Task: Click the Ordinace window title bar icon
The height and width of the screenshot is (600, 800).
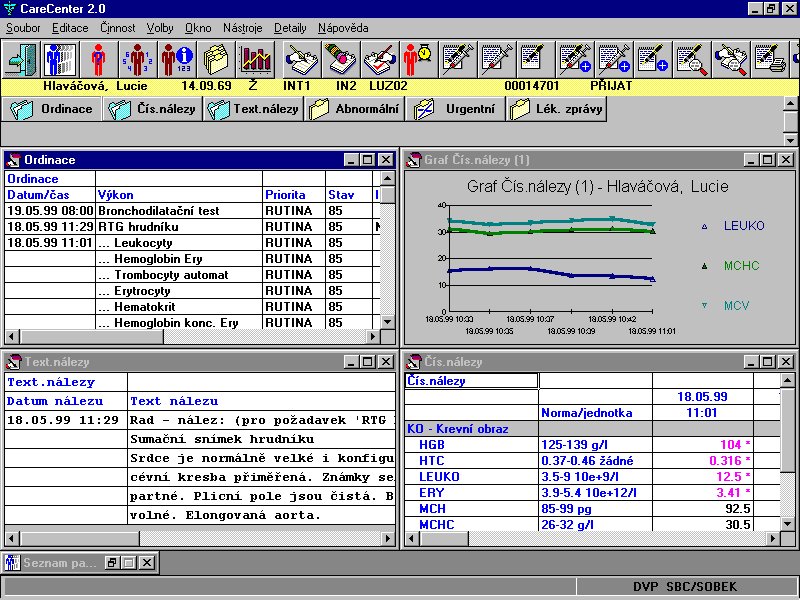Action: point(13,160)
